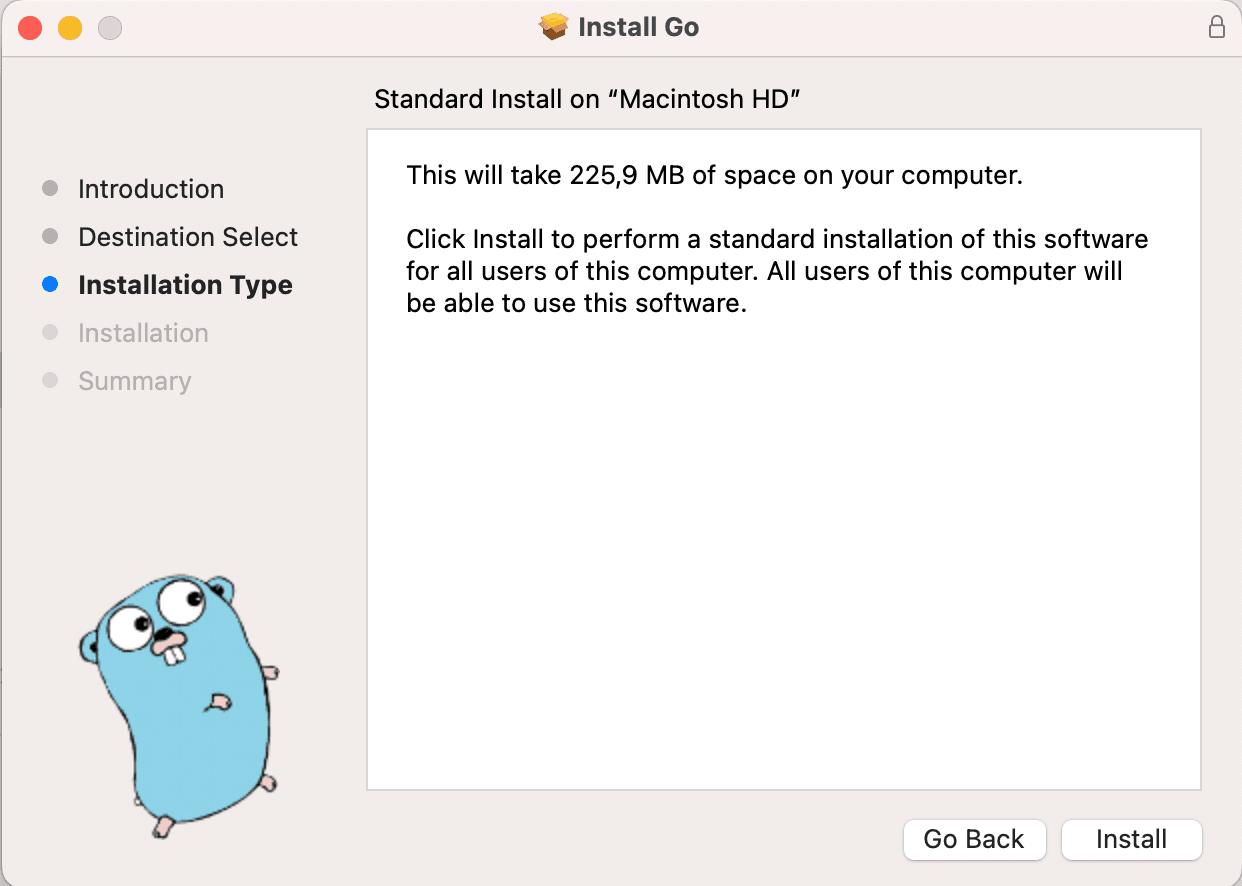The height and width of the screenshot is (886, 1242).
Task: Click the package box icon beside Install Go
Action: [553, 27]
